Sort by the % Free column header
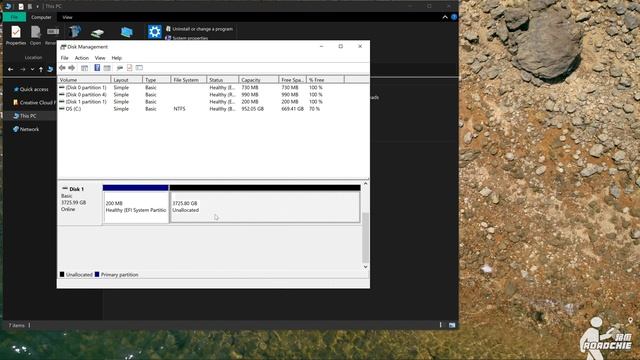The height and width of the screenshot is (360, 640). point(325,80)
